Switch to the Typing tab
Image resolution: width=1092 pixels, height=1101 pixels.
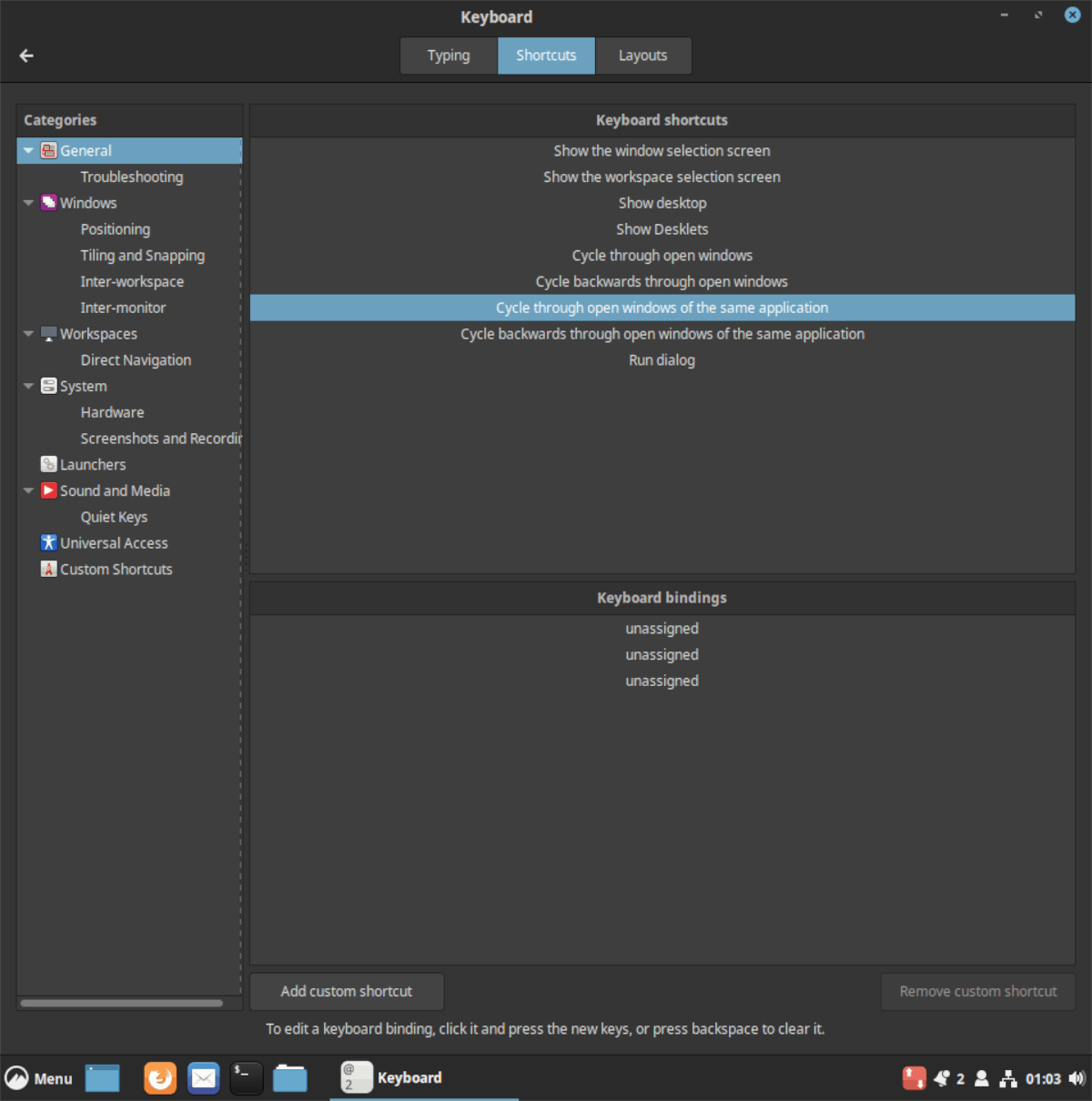[x=448, y=56]
